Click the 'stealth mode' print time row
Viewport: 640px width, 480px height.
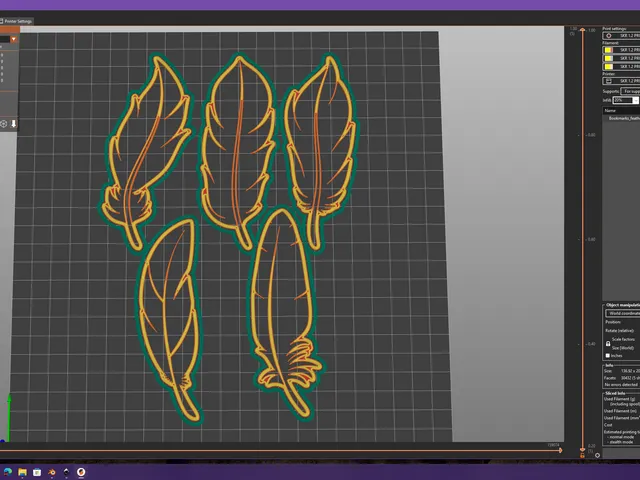point(622,442)
